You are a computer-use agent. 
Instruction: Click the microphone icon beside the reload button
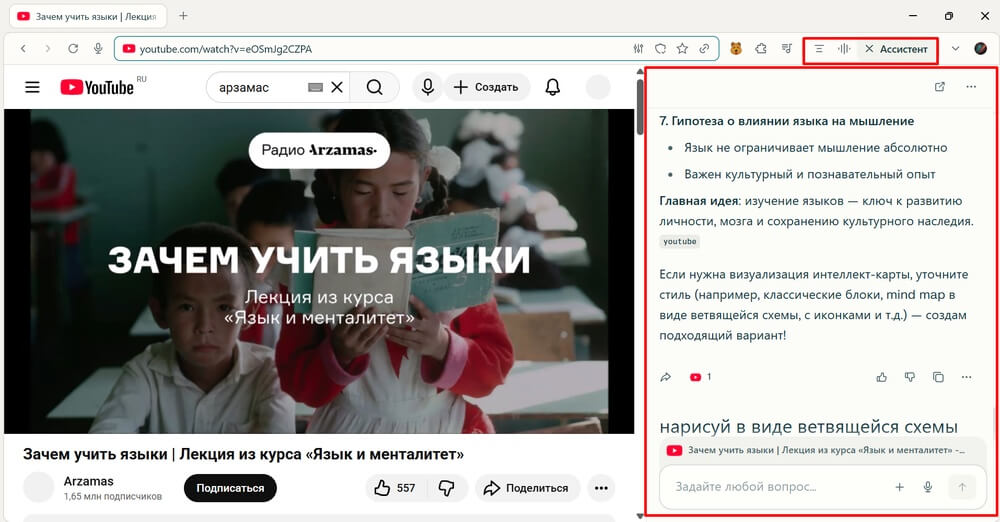coord(98,48)
